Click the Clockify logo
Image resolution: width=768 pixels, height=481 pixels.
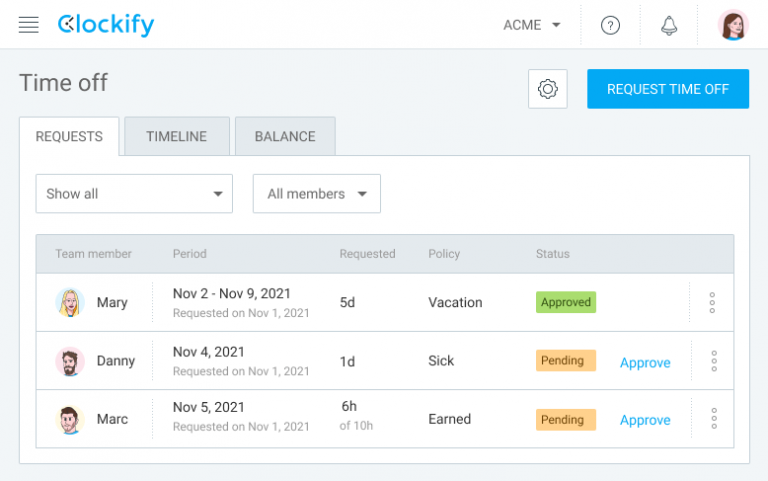[106, 25]
